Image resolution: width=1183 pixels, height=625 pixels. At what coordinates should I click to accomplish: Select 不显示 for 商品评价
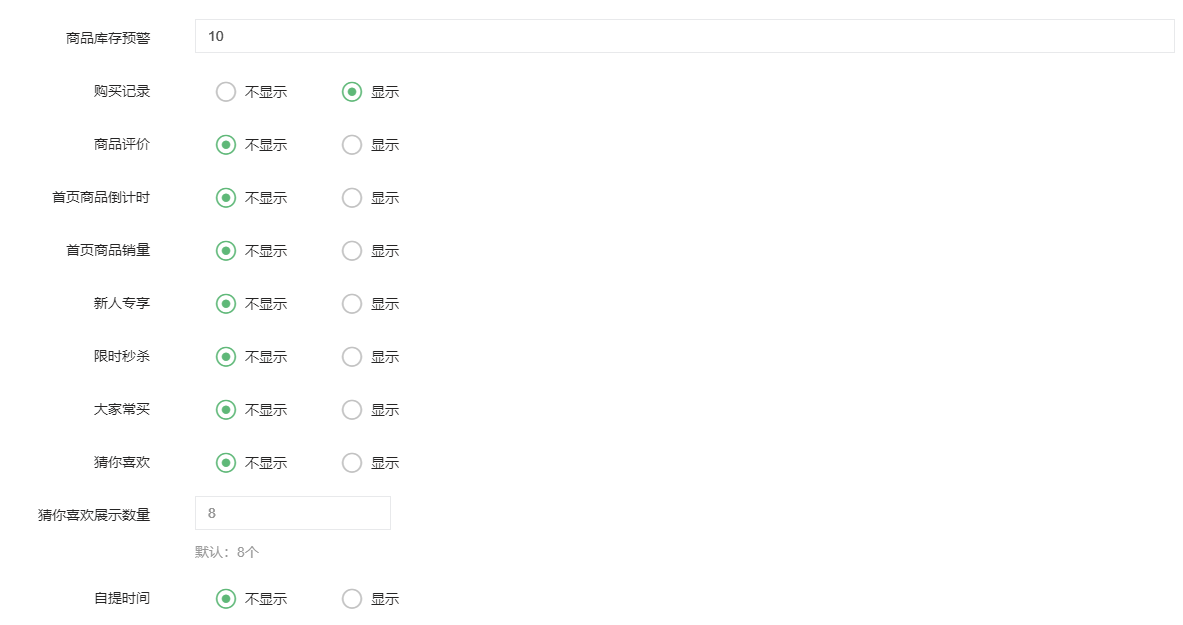click(x=226, y=145)
